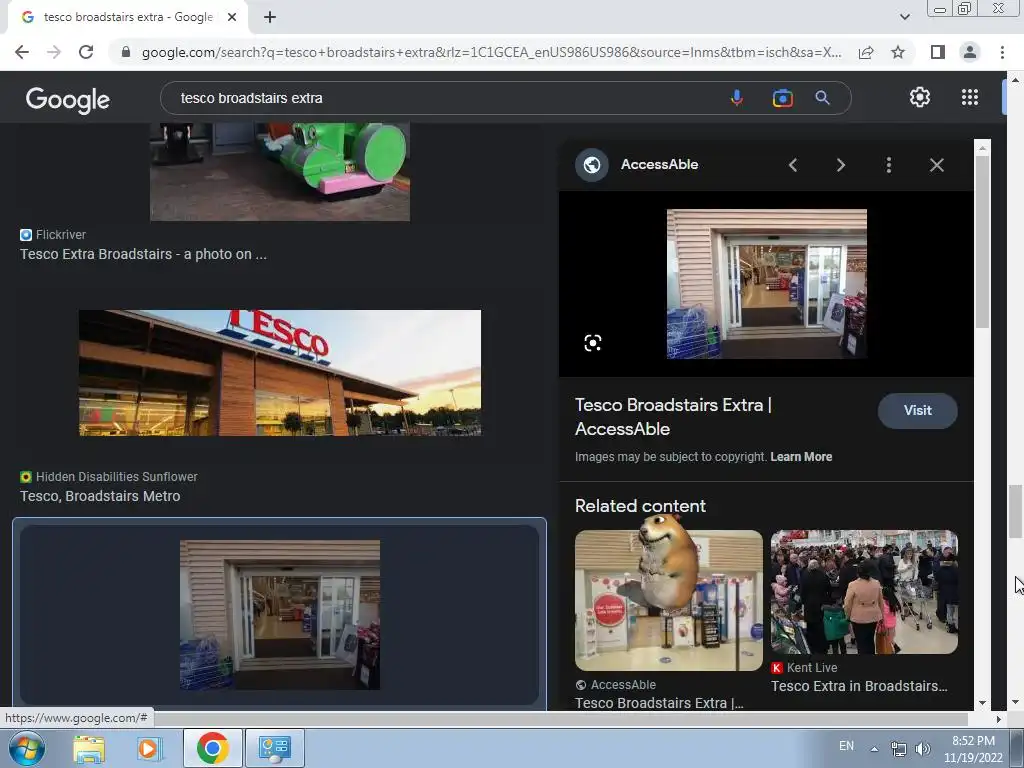Image resolution: width=1024 pixels, height=768 pixels.
Task: Start voice search with the microphone icon
Action: [737, 98]
